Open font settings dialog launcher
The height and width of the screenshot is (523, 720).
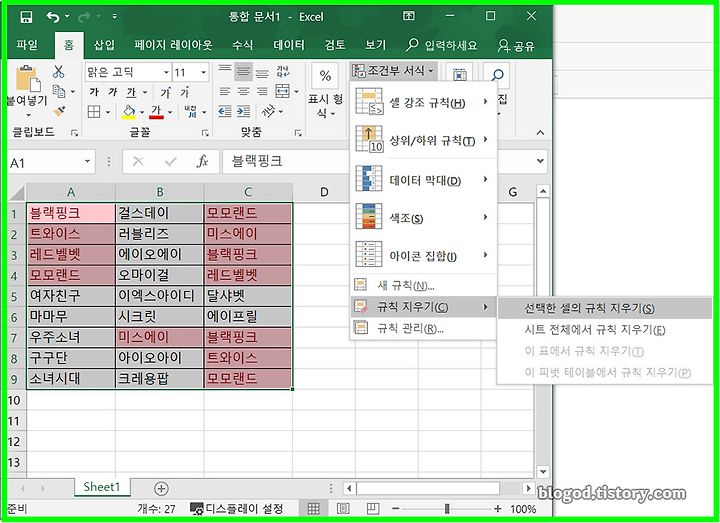click(205, 133)
